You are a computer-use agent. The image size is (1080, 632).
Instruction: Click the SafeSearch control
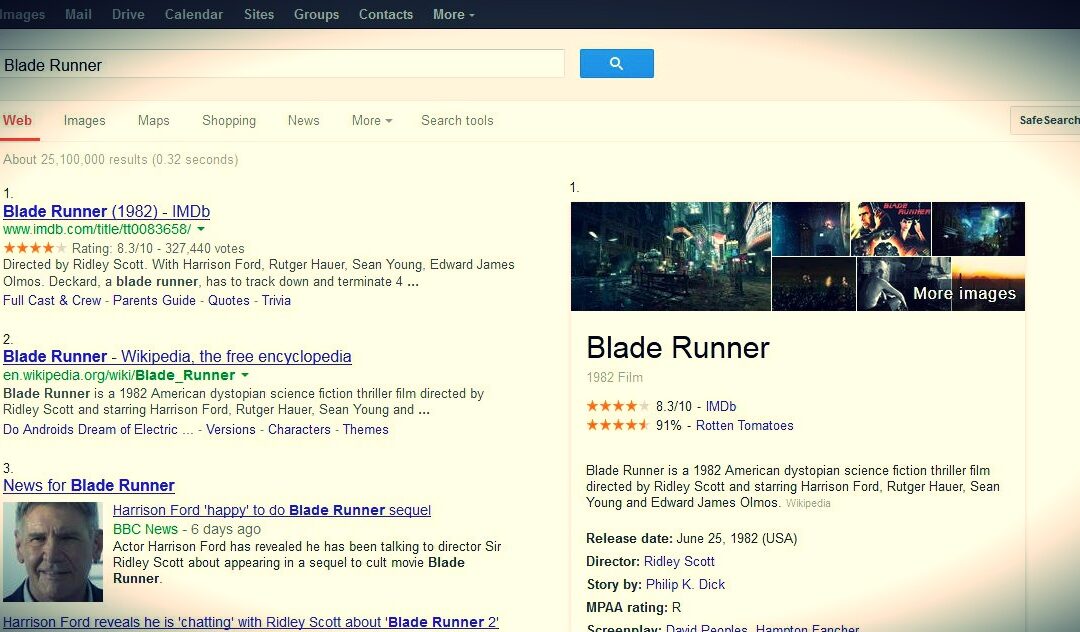1046,120
